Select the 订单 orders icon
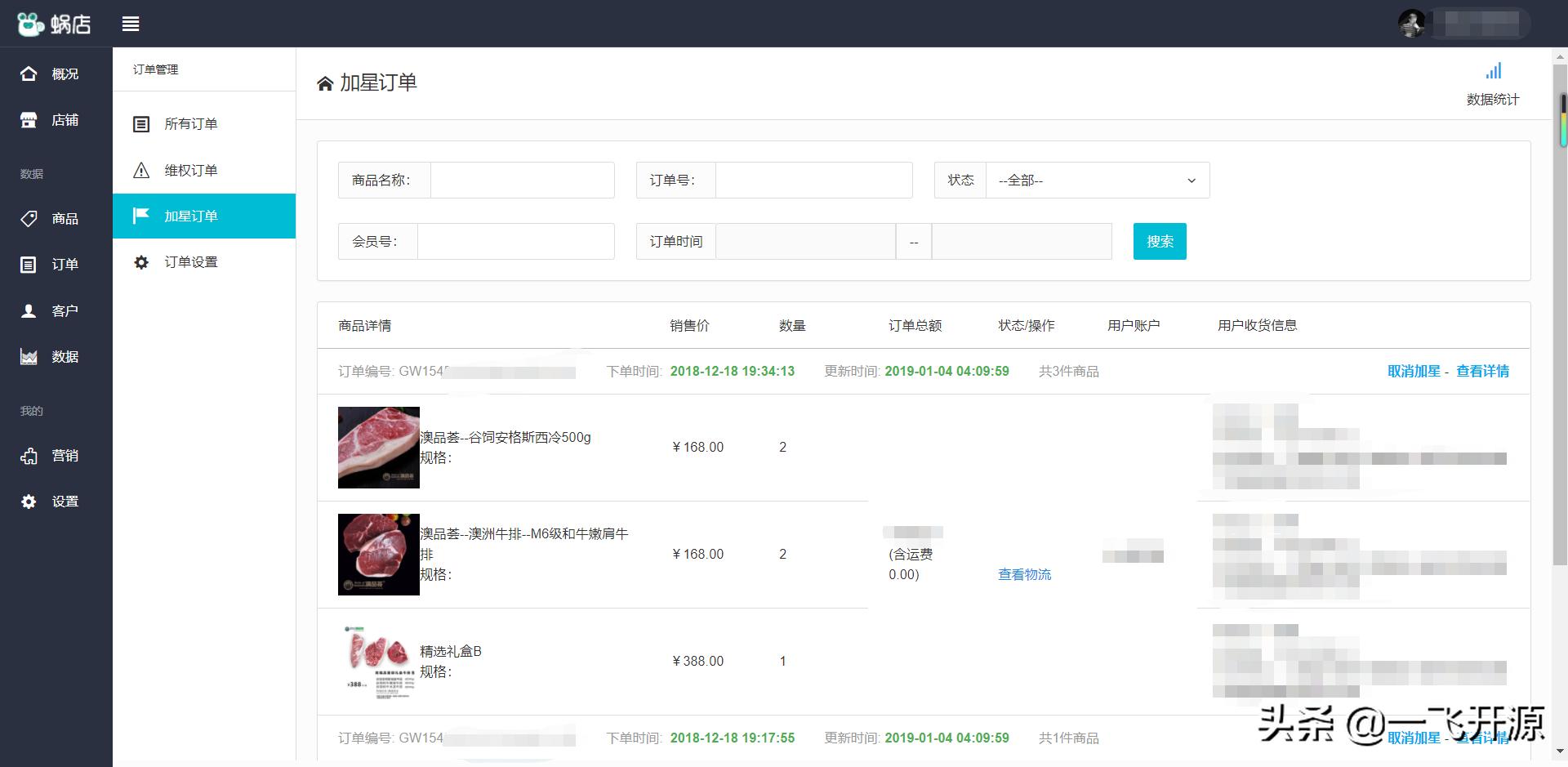Viewport: 1568px width, 767px height. [x=56, y=265]
